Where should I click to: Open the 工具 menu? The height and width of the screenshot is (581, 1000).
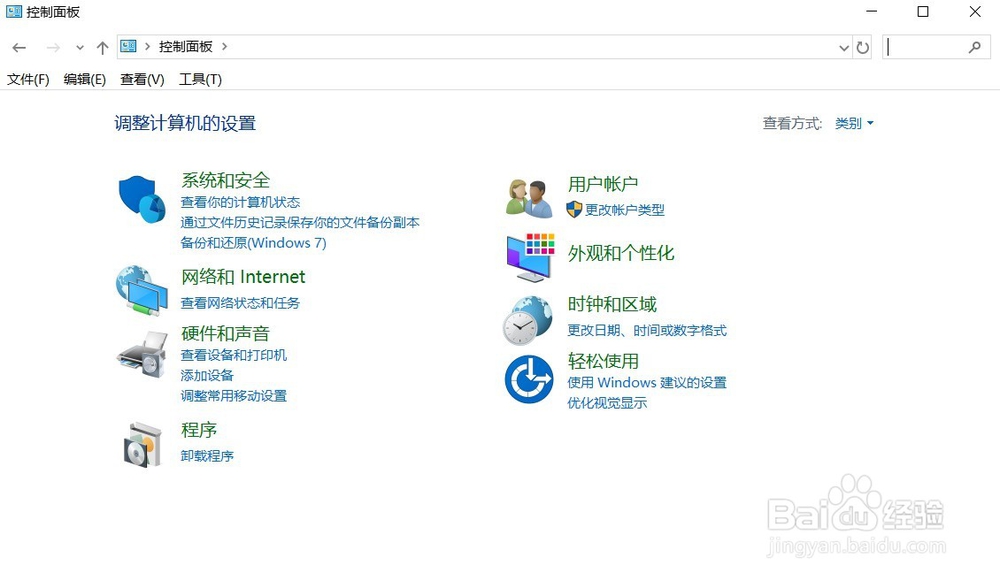[199, 79]
